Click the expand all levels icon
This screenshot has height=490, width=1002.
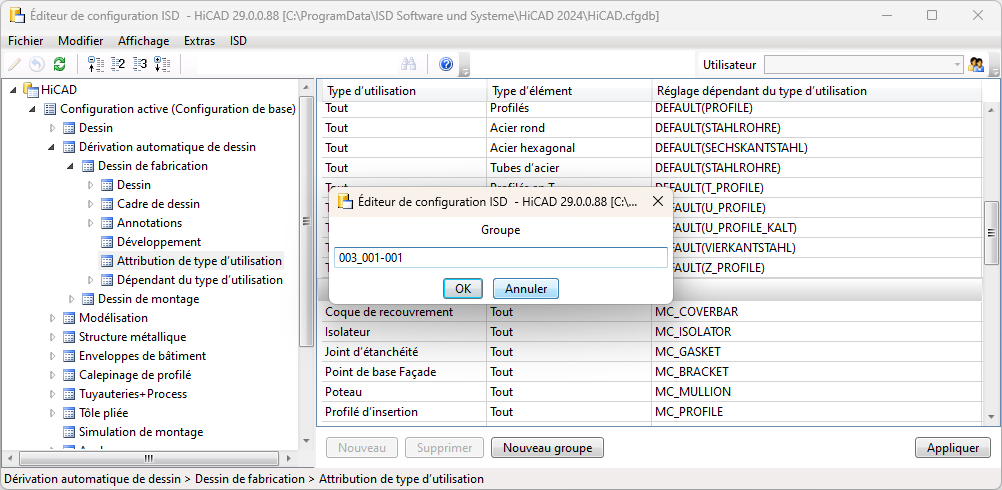162,64
